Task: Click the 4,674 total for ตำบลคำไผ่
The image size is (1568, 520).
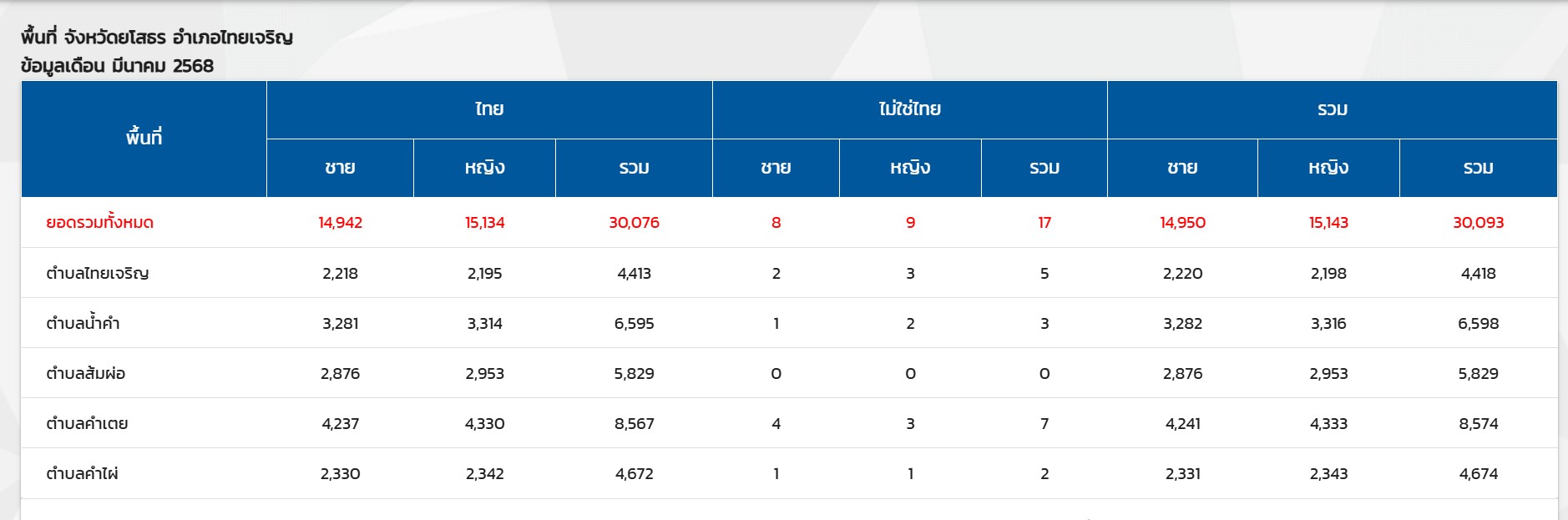Action: coord(1478,473)
